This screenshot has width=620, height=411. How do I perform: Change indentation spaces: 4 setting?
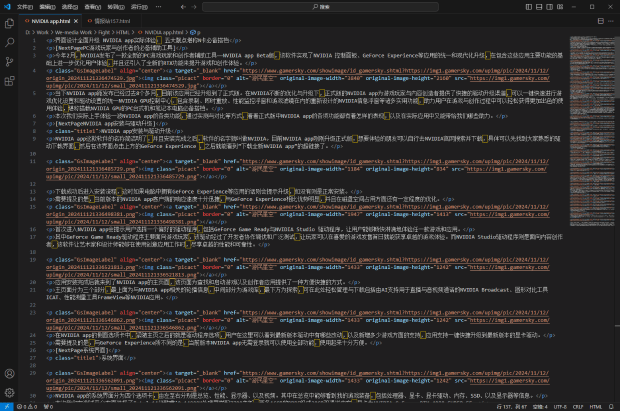540,407
